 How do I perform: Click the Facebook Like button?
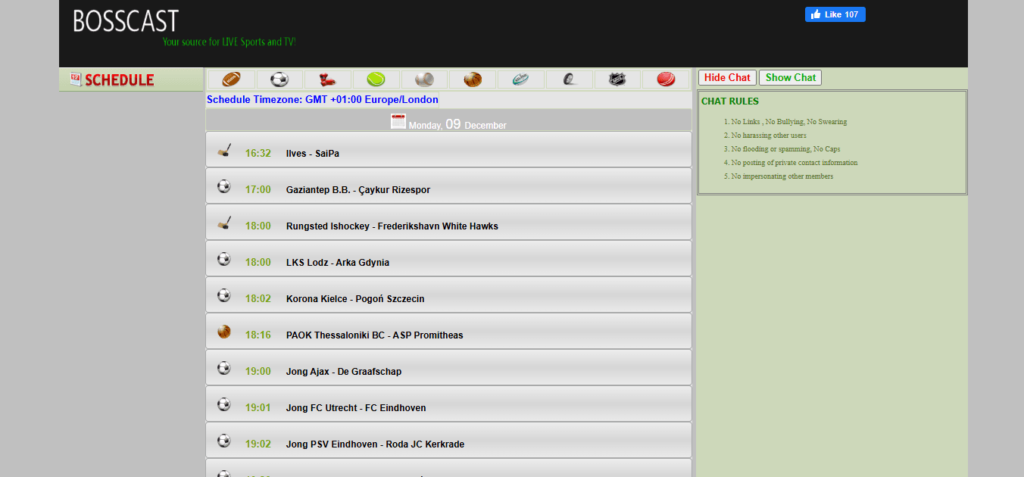(835, 14)
